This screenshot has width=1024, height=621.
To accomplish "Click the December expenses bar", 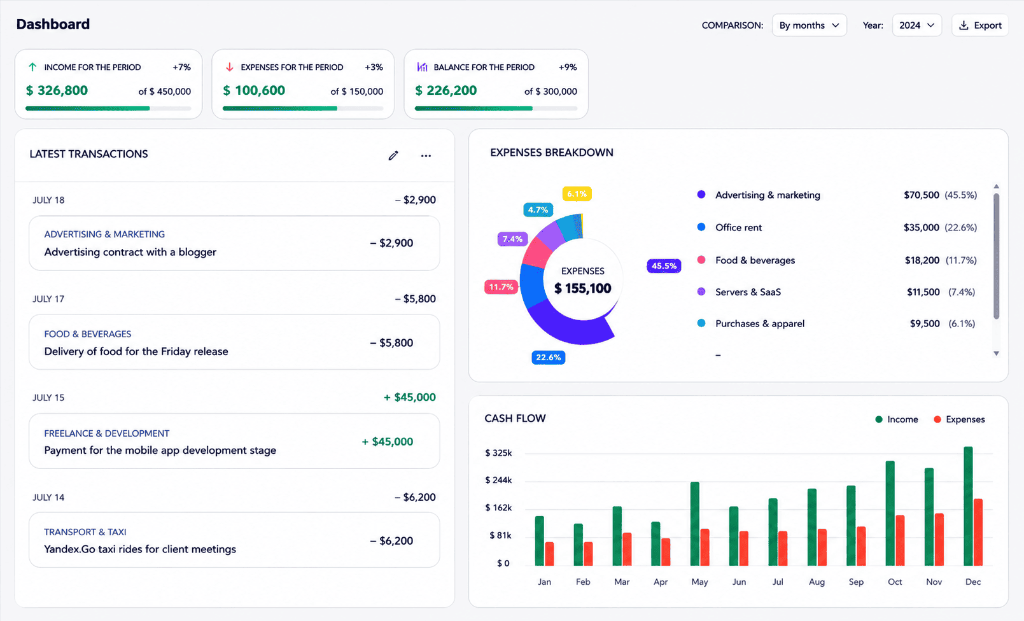I will pyautogui.click(x=978, y=532).
